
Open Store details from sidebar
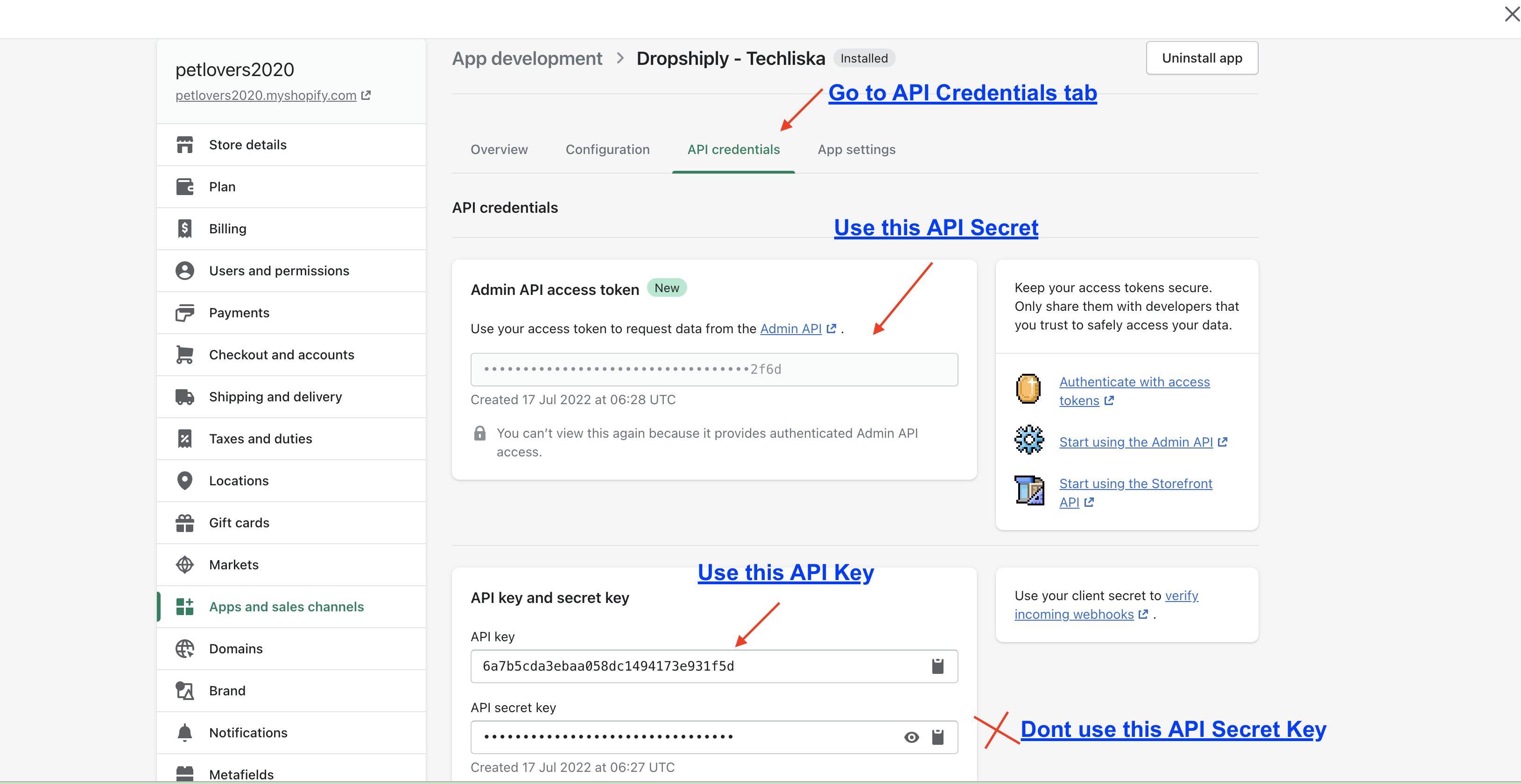tap(247, 145)
